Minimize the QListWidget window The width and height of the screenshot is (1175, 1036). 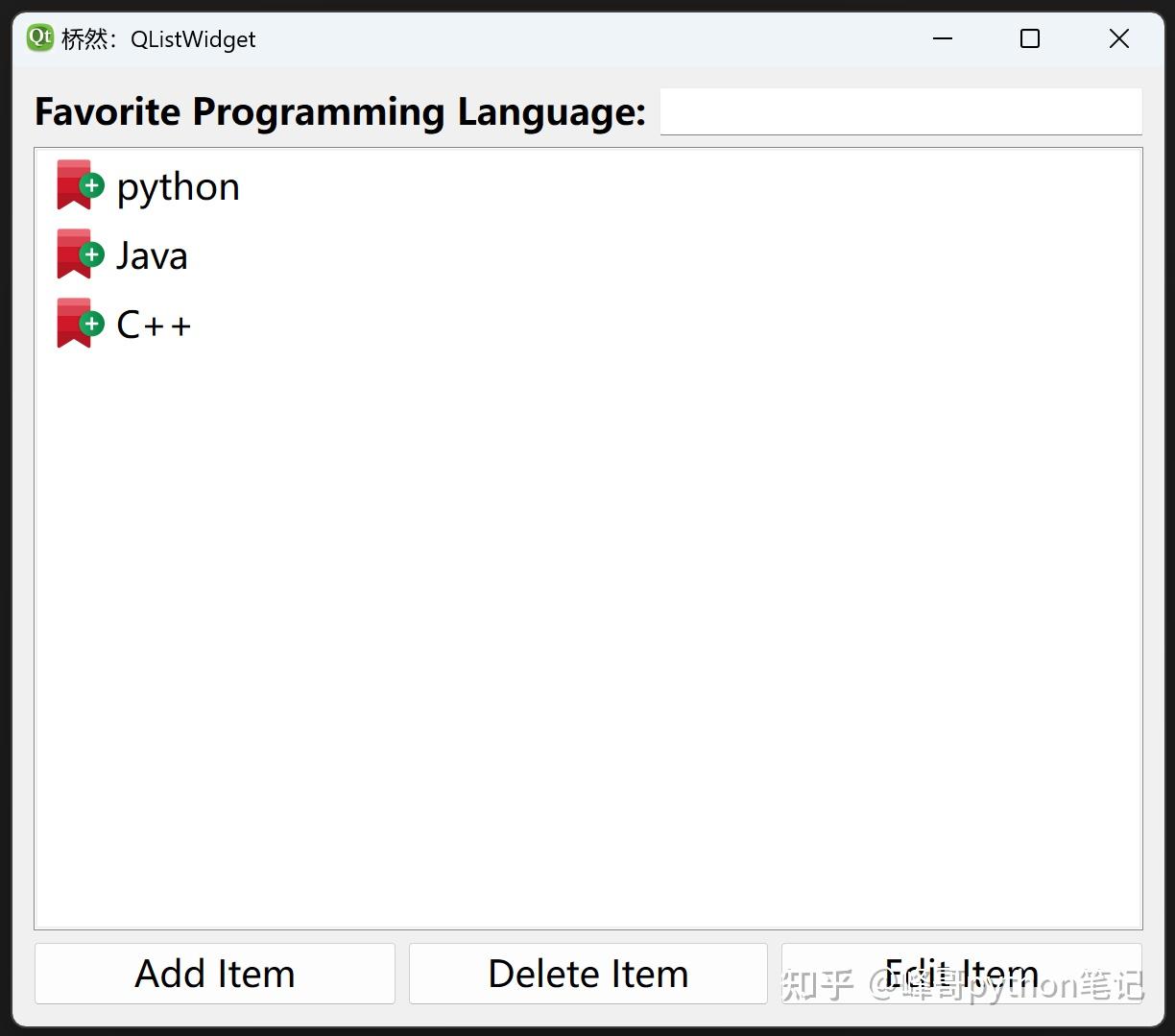point(943,38)
